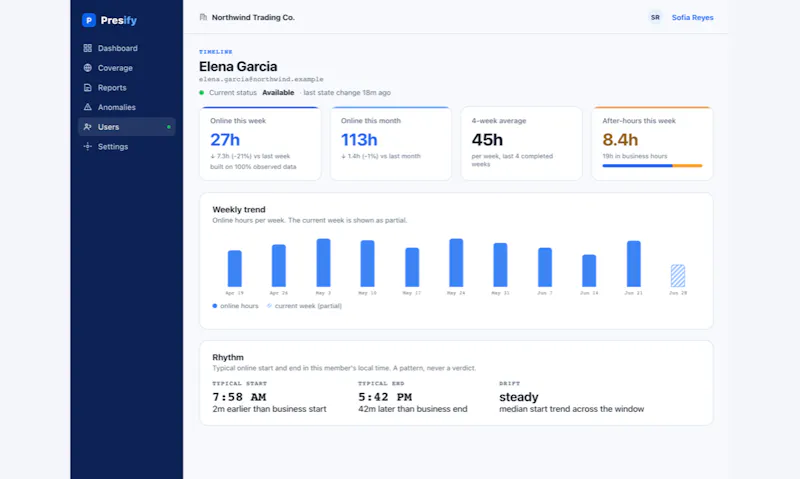800x479 pixels.
Task: Click the hatched current week legend marker
Action: point(269,306)
